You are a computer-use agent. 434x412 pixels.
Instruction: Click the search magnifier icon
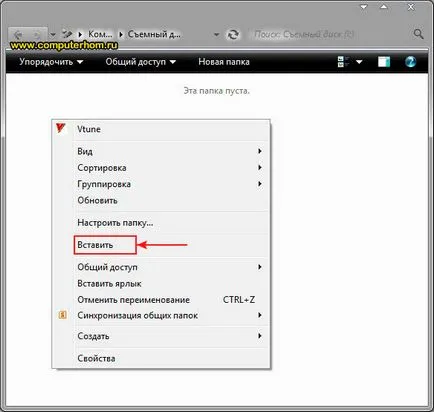point(418,34)
